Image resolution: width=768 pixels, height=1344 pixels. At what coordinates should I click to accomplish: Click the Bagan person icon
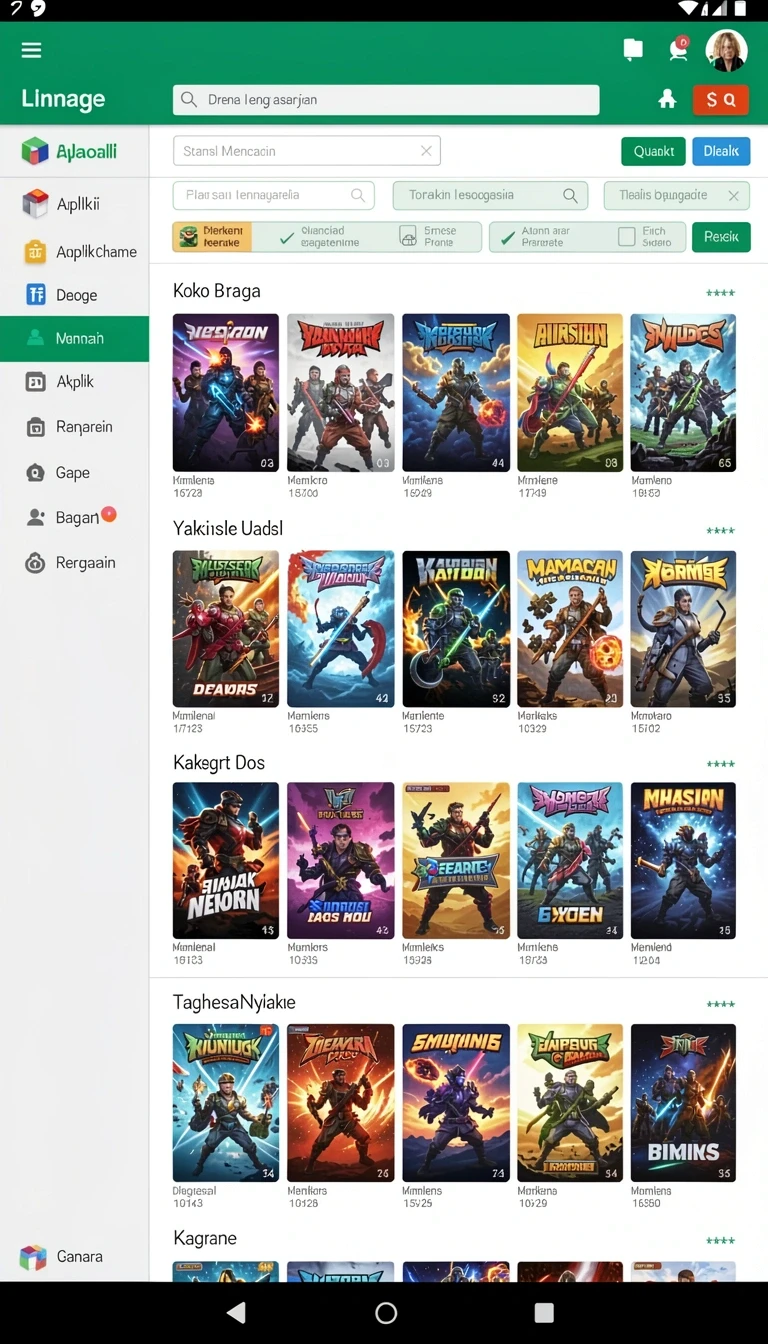(36, 518)
